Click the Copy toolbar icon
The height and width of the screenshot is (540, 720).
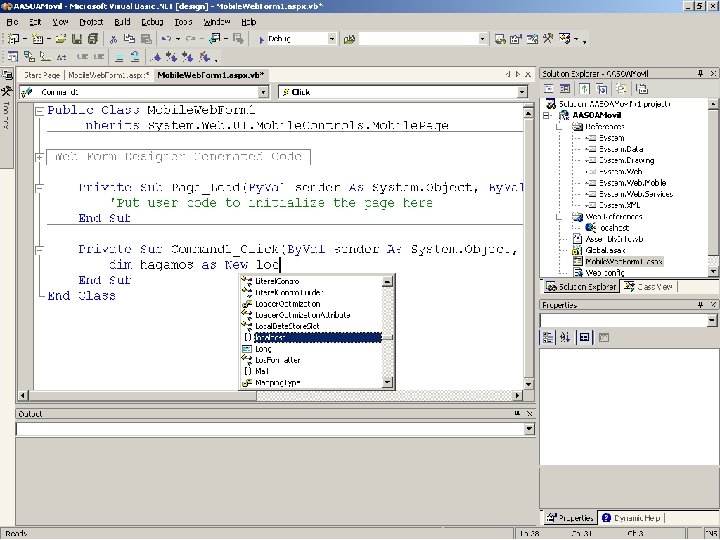[x=129, y=39]
